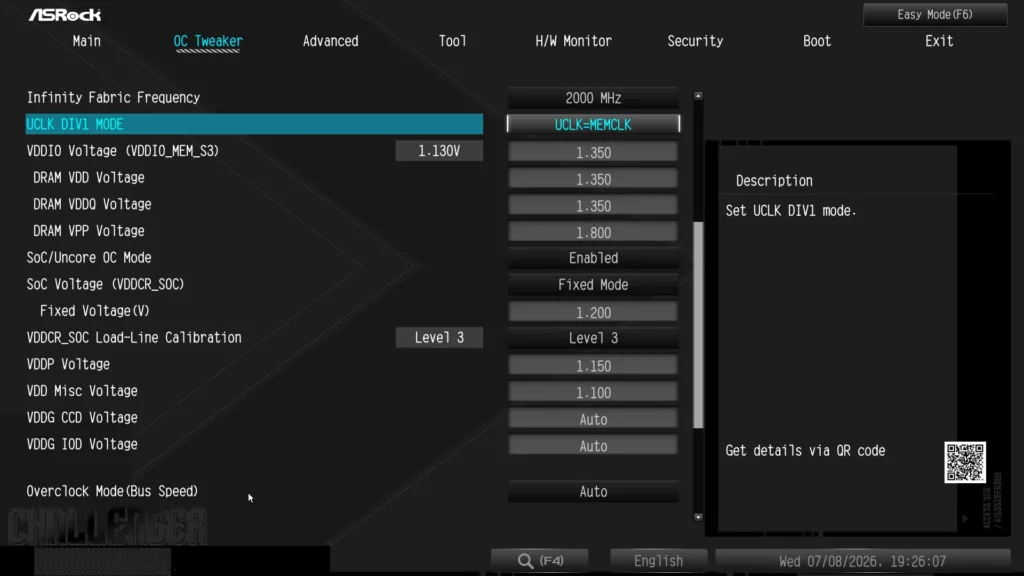
Task: Click 'Get details via QR code' text
Action: (x=805, y=451)
